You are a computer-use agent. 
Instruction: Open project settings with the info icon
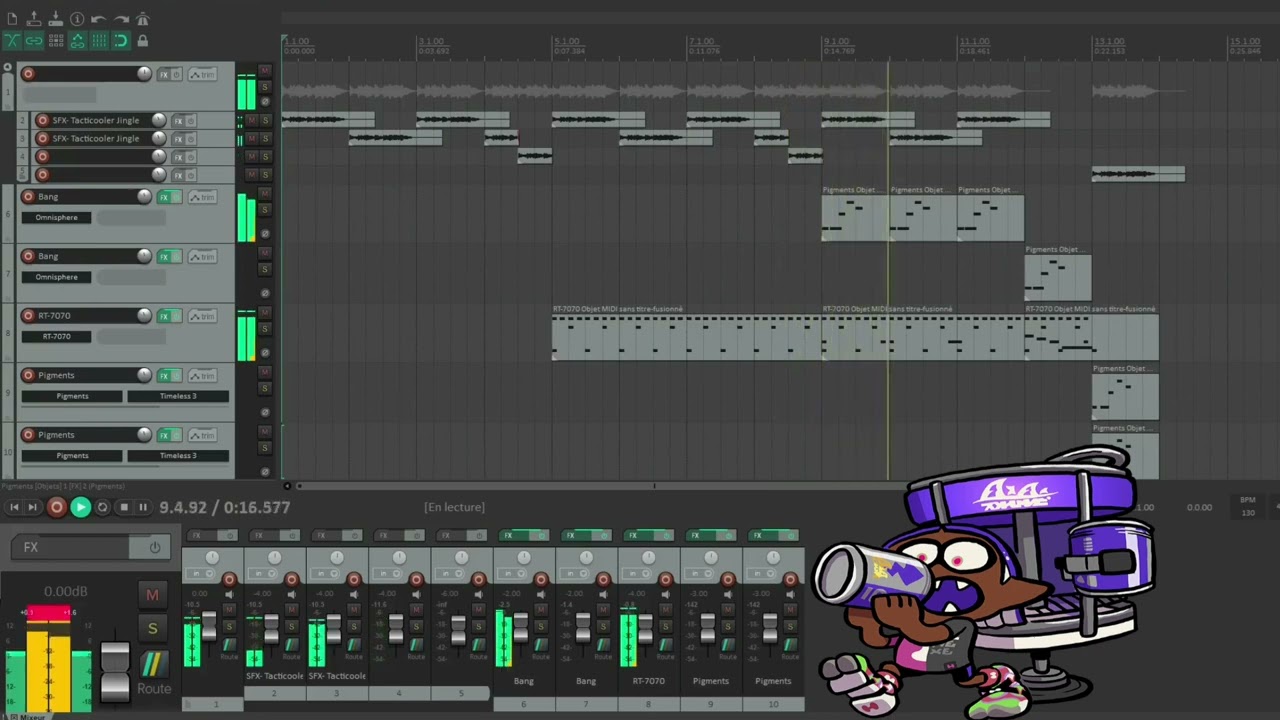77,19
